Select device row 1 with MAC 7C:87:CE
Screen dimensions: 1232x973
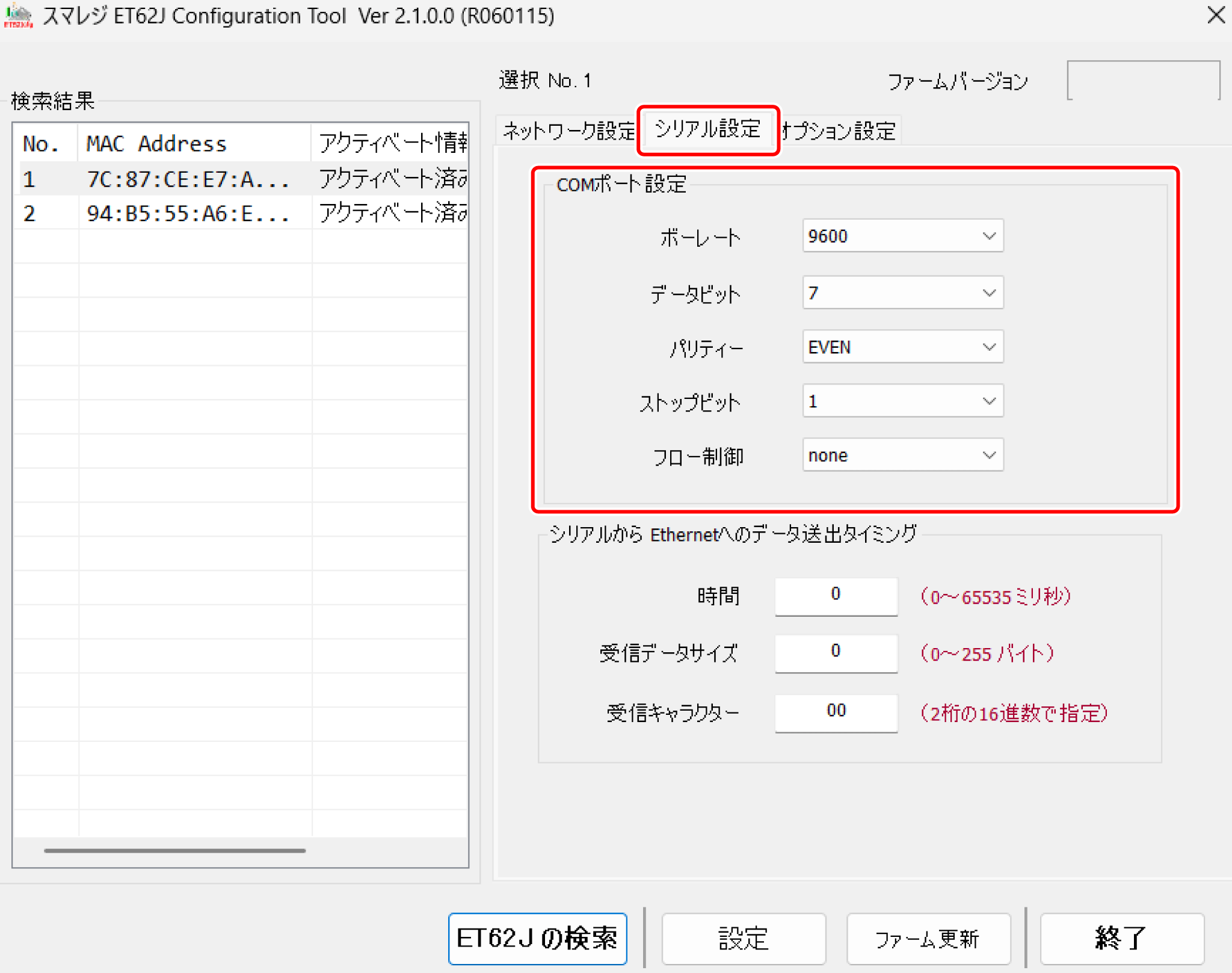coord(186,179)
